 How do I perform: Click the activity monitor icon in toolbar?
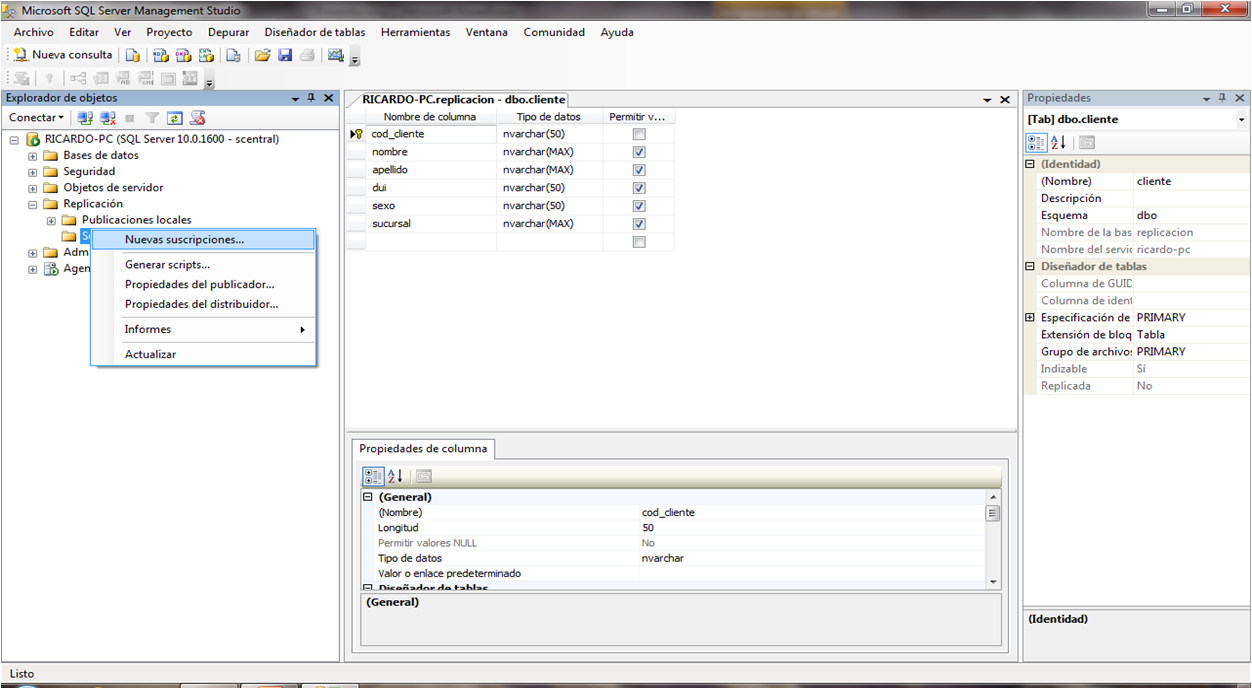click(336, 55)
